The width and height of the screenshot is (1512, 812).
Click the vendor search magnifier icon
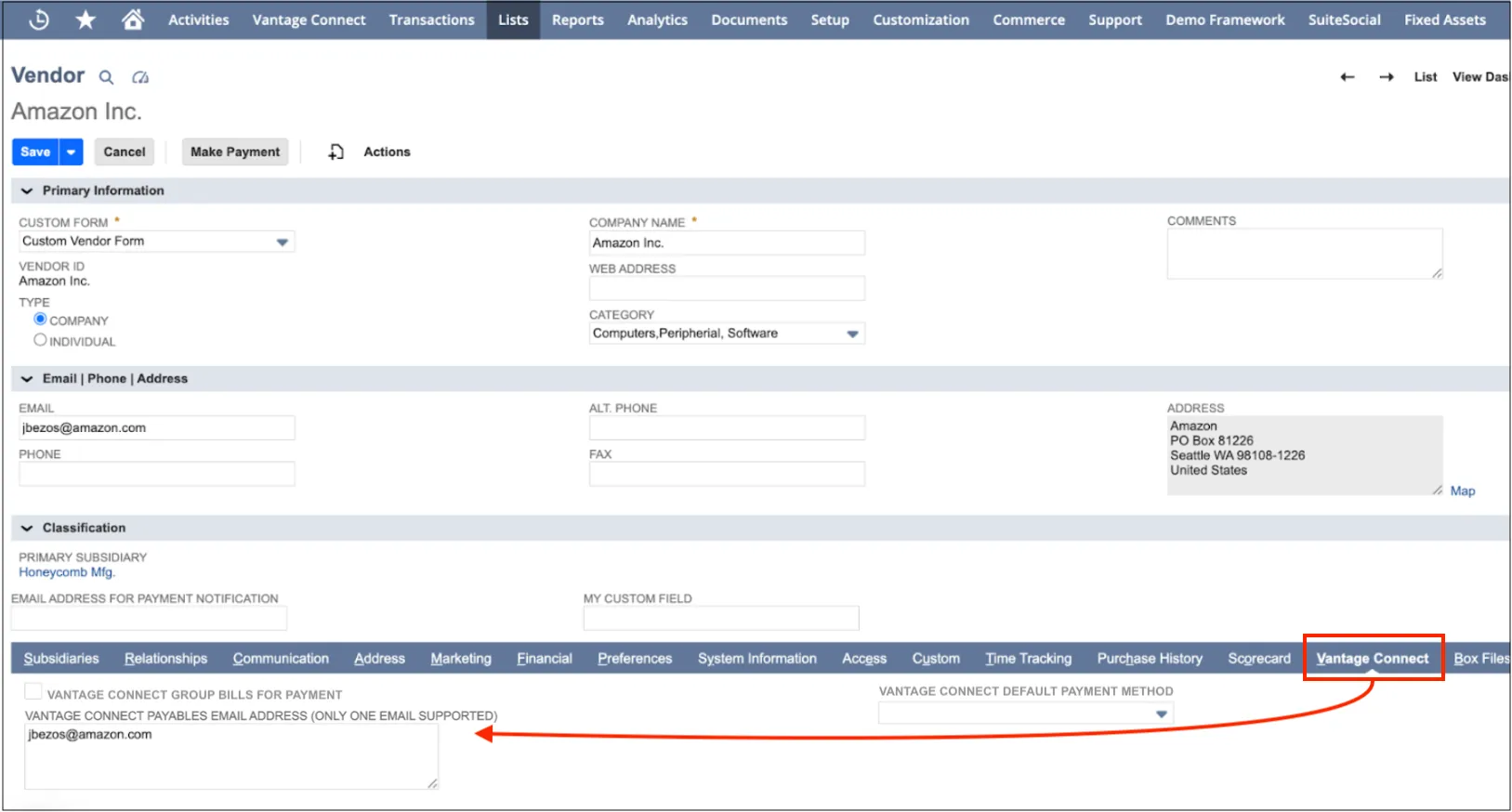pos(107,77)
